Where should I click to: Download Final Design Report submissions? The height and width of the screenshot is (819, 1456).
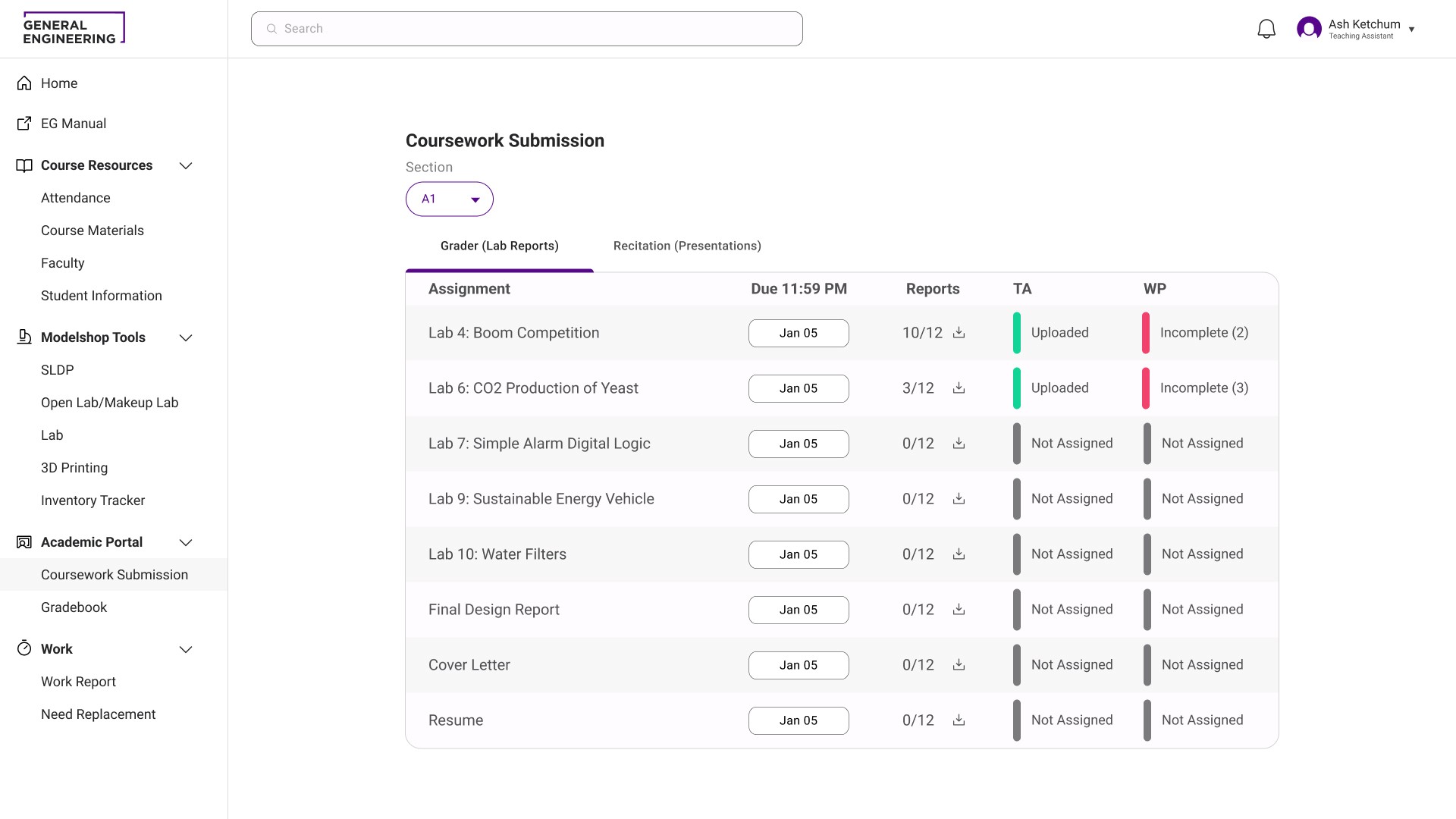tap(959, 610)
